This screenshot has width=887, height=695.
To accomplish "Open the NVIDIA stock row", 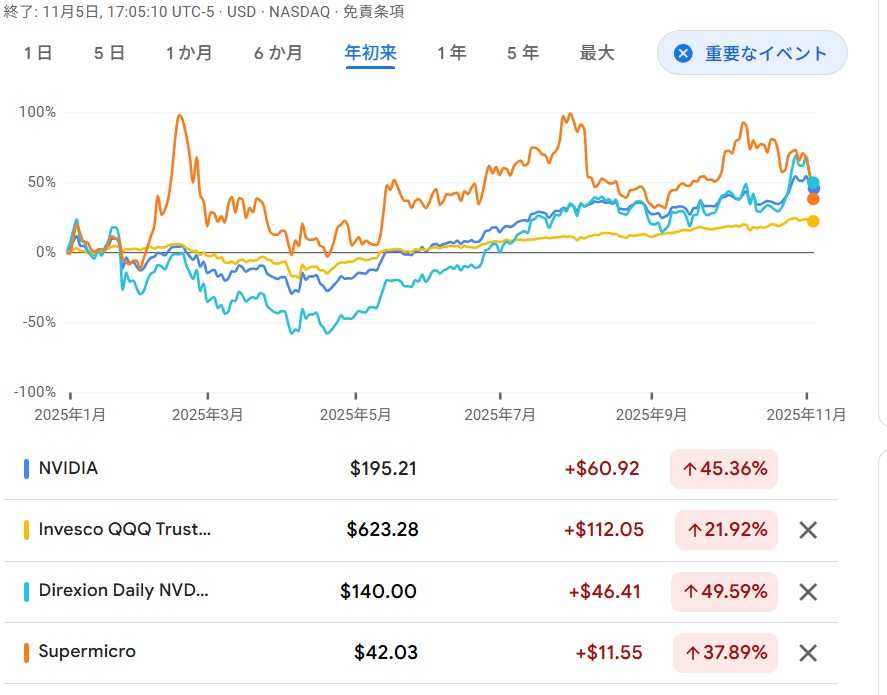I will coord(69,468).
